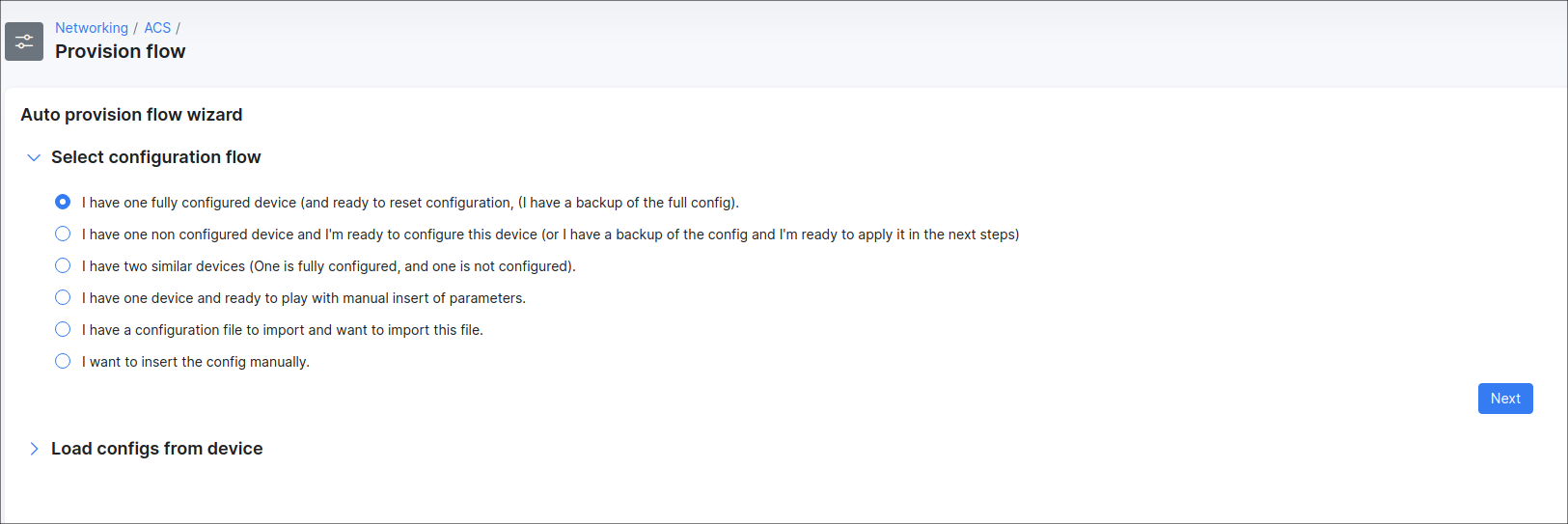Click the Load configs from device heading
Viewport: 1568px width, 524px height.
tap(156, 449)
